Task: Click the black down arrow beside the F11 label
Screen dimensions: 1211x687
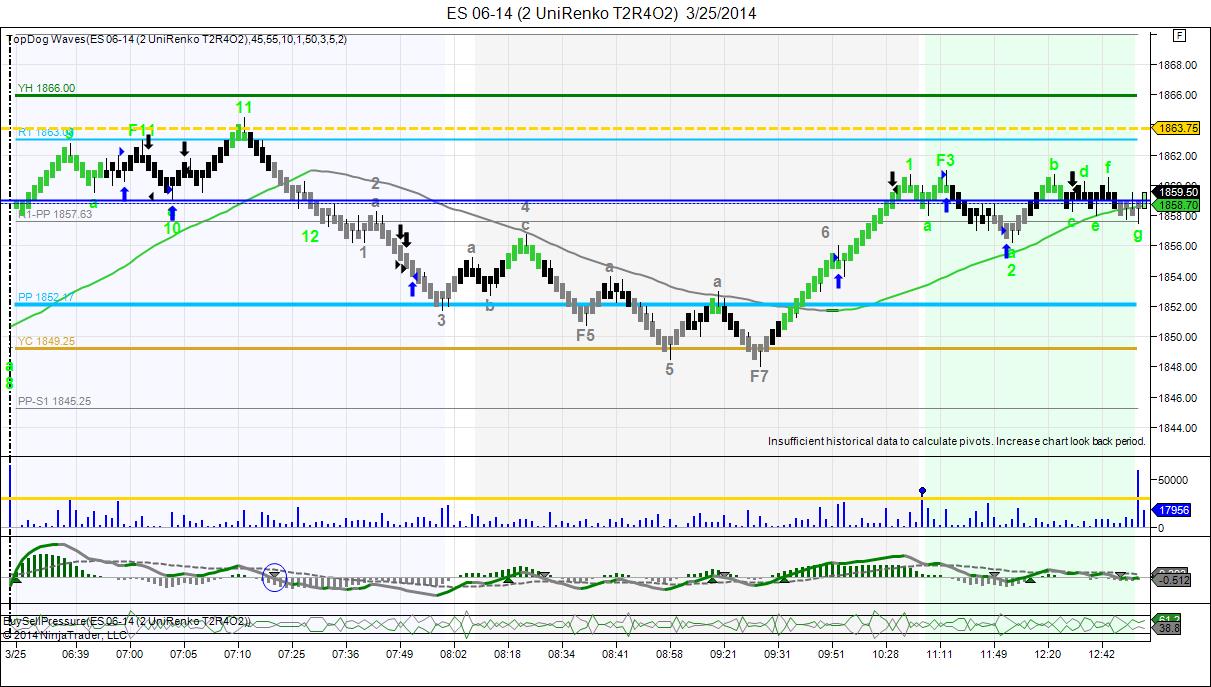Action: 148,143
